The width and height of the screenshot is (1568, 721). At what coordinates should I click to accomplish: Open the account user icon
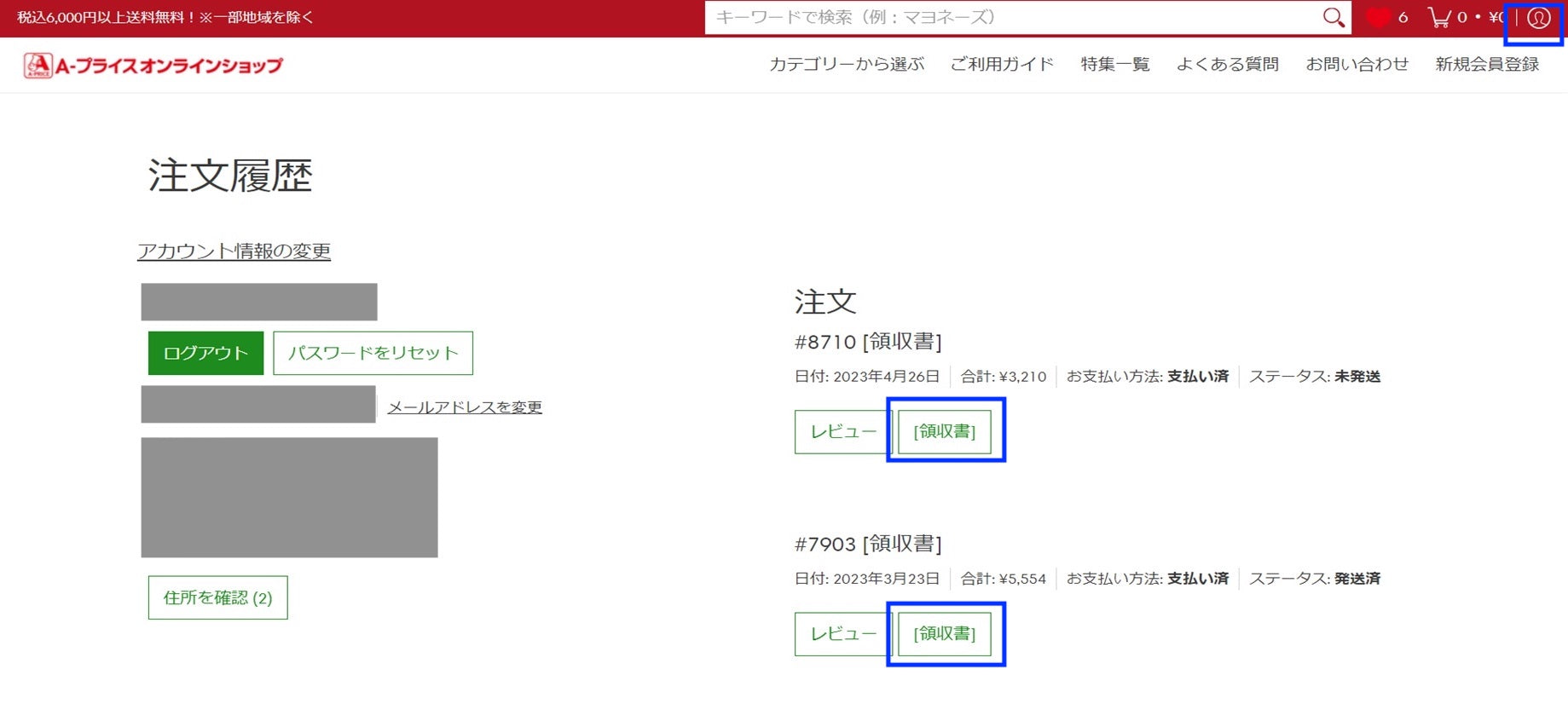coord(1538,18)
